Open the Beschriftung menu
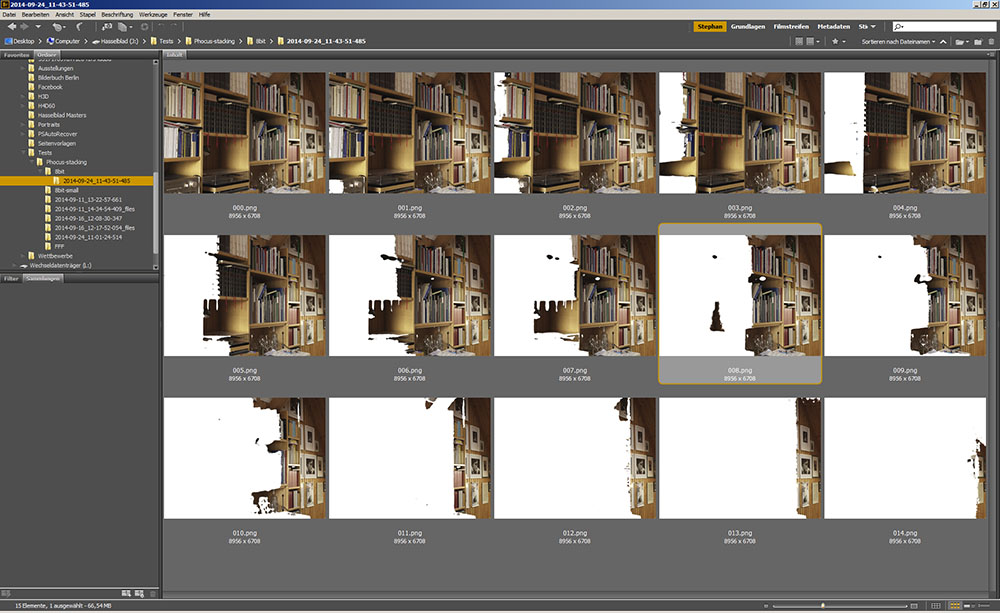 click(x=117, y=14)
